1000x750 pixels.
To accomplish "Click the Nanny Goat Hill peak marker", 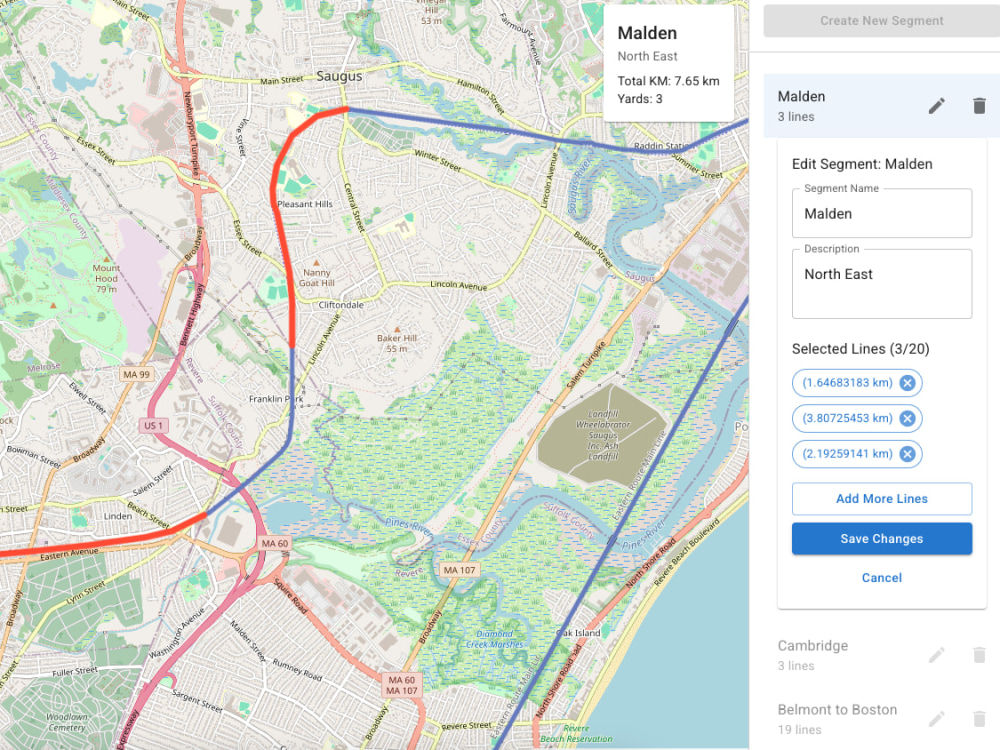I will click(316, 263).
